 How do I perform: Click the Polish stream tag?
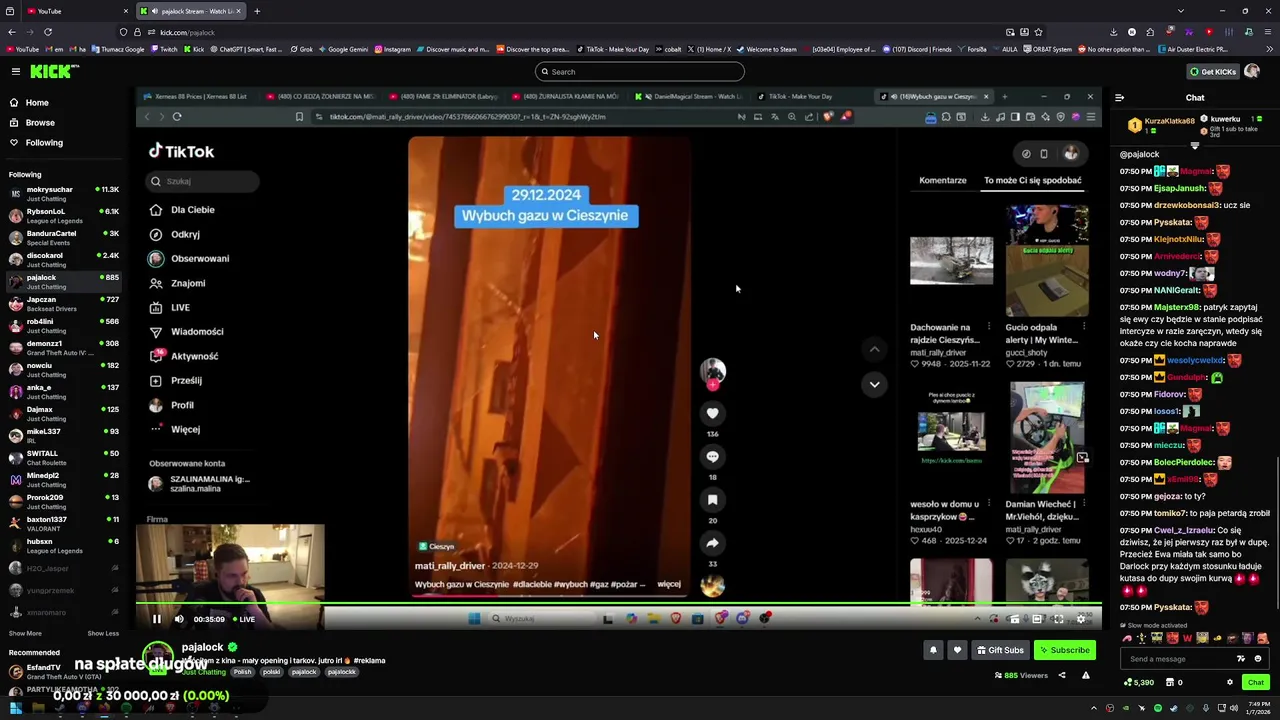(x=243, y=672)
